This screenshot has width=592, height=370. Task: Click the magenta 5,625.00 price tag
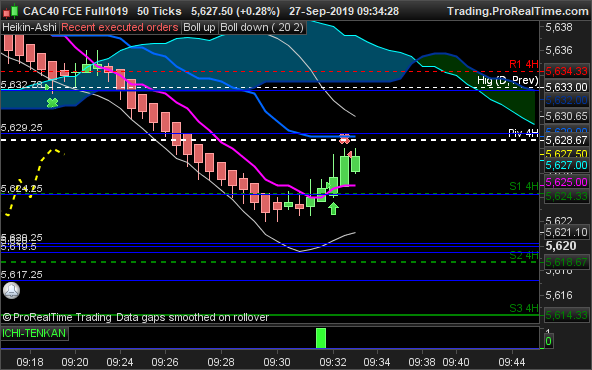point(567,182)
